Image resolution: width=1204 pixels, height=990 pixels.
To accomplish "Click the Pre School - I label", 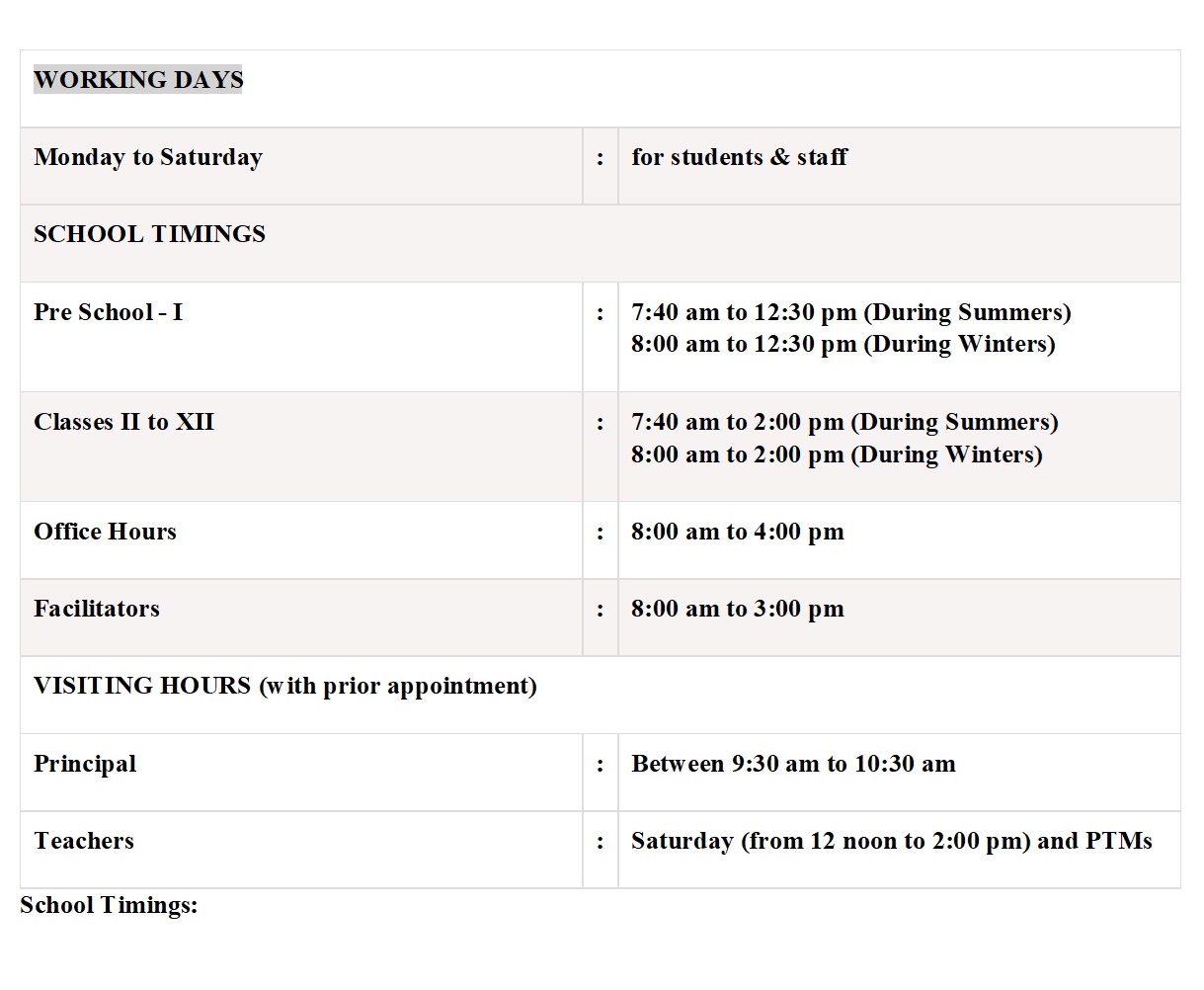I will coord(108,312).
